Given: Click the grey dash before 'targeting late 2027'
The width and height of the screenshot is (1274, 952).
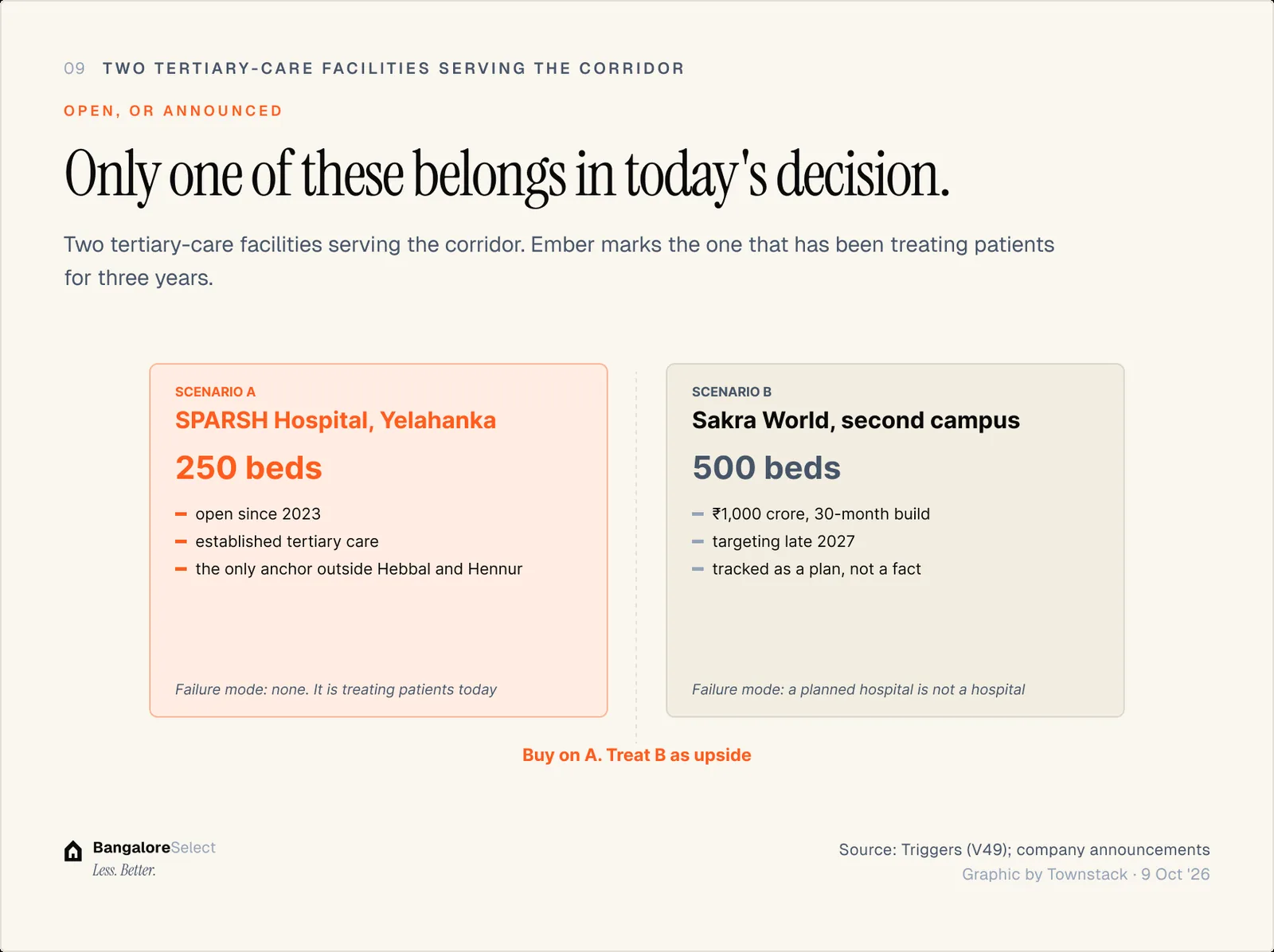Looking at the screenshot, I should 698,541.
